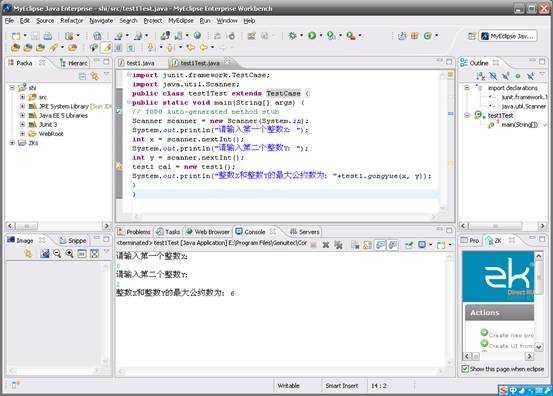Switch to the Servers tab
This screenshot has width=553, height=396.
(305, 232)
